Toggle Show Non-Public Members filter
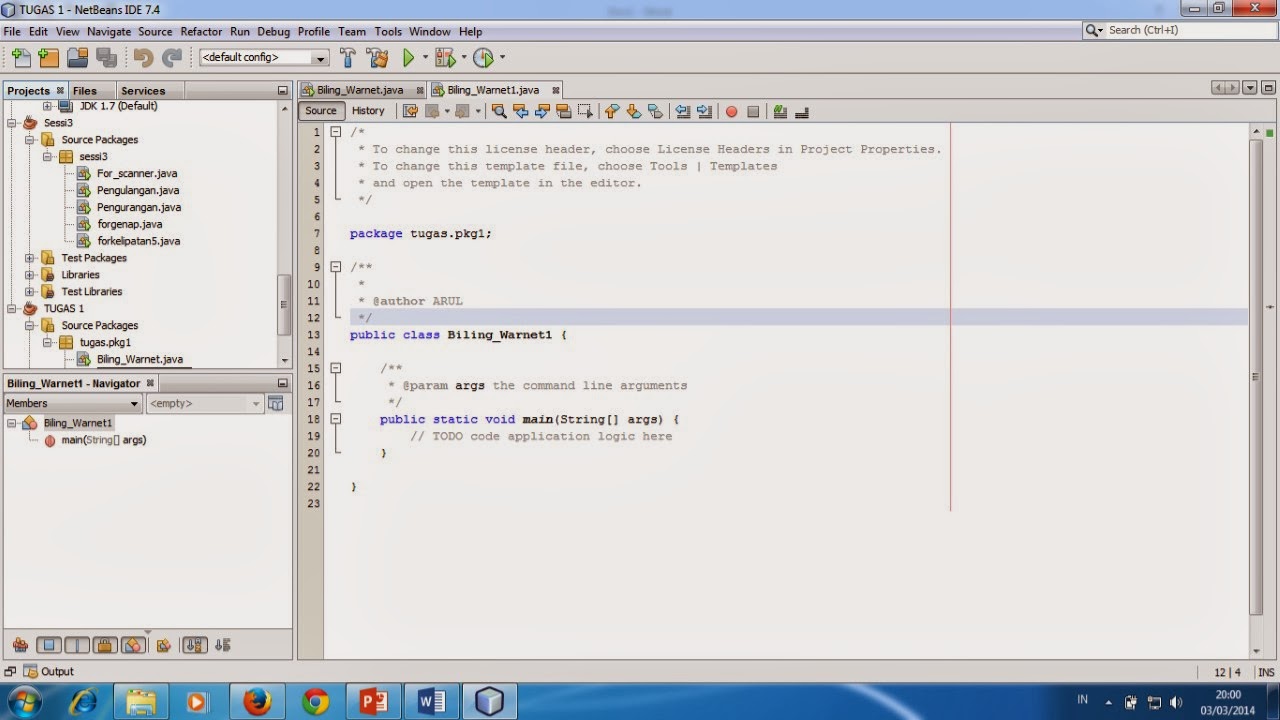Image resolution: width=1280 pixels, height=720 pixels. 105,645
